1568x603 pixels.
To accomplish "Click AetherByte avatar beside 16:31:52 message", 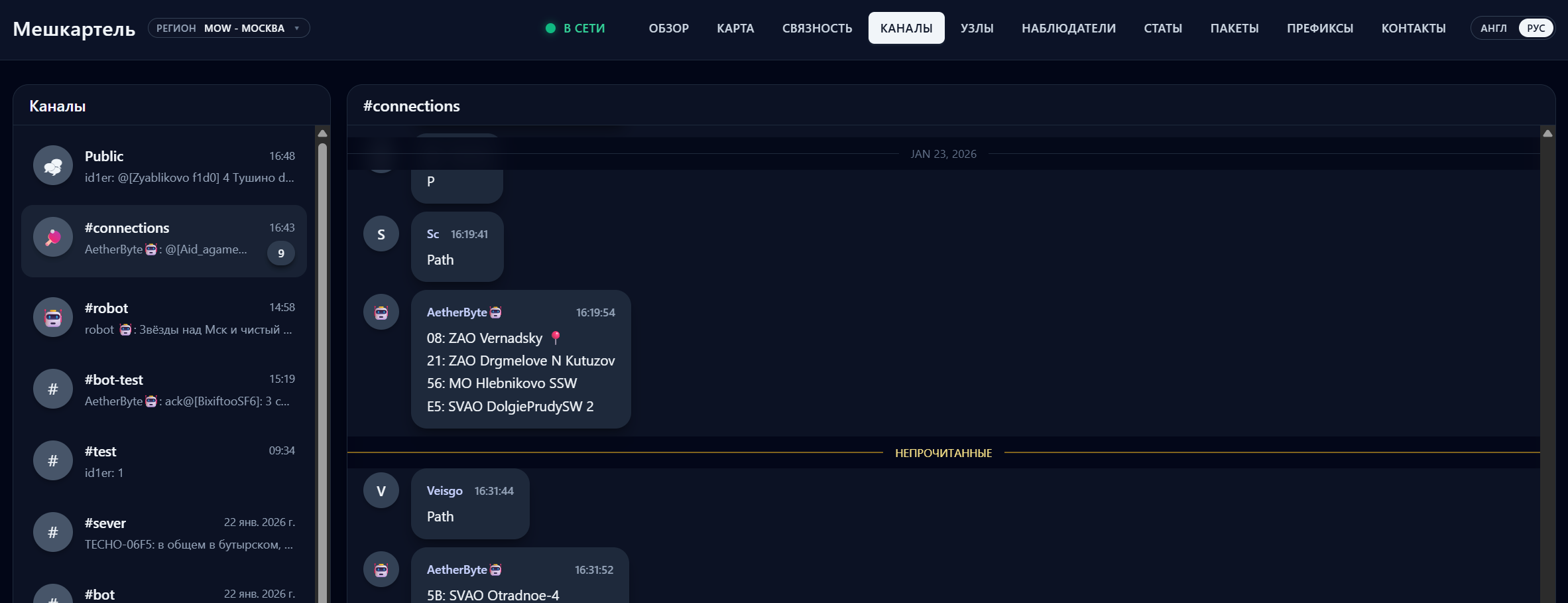I will point(381,570).
